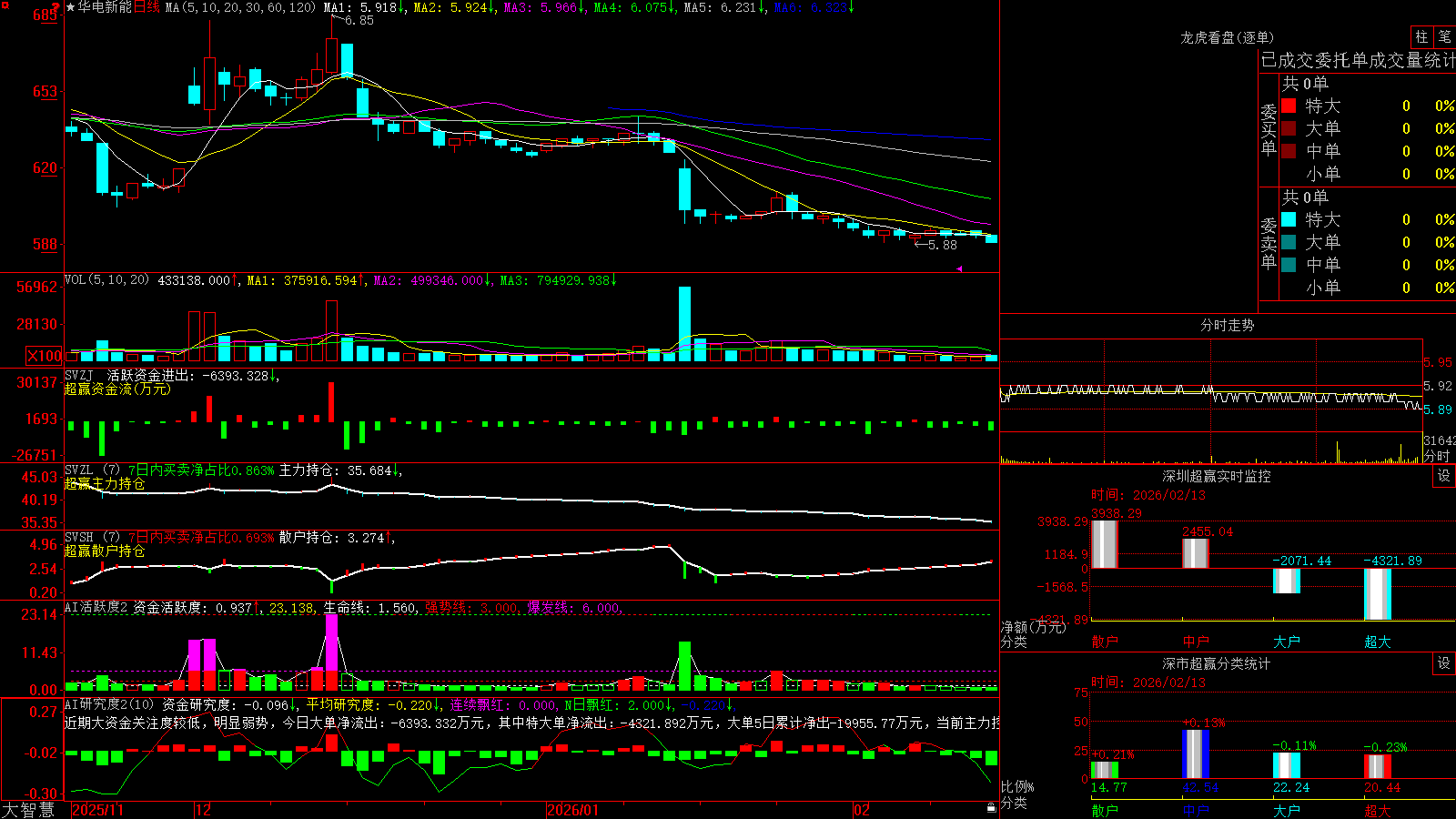Click the 5.88 low price annotation
Screen dimensions: 1456x819
point(942,245)
